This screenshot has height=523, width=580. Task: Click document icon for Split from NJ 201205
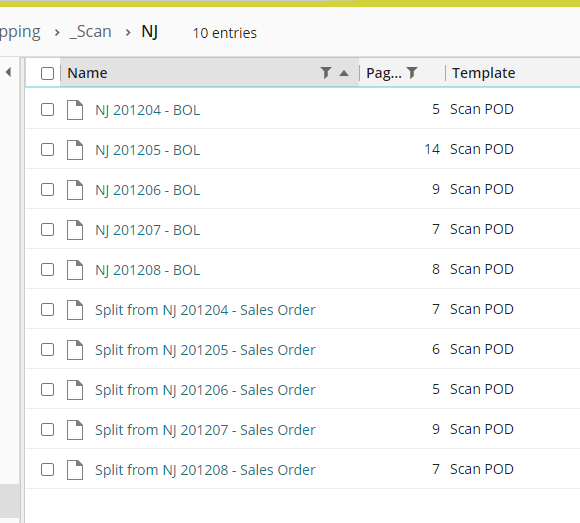click(x=75, y=350)
